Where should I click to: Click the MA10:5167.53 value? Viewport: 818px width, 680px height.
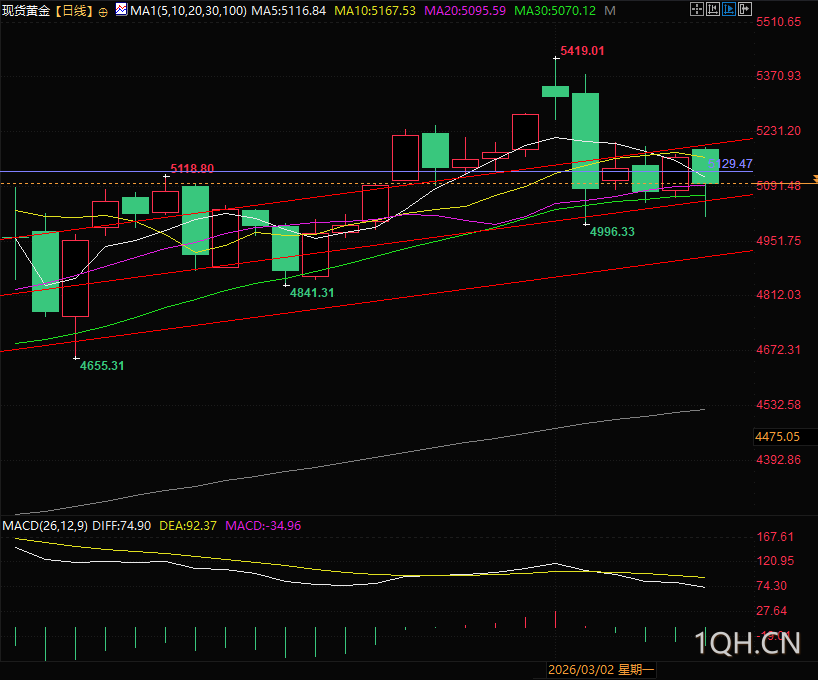pos(375,10)
